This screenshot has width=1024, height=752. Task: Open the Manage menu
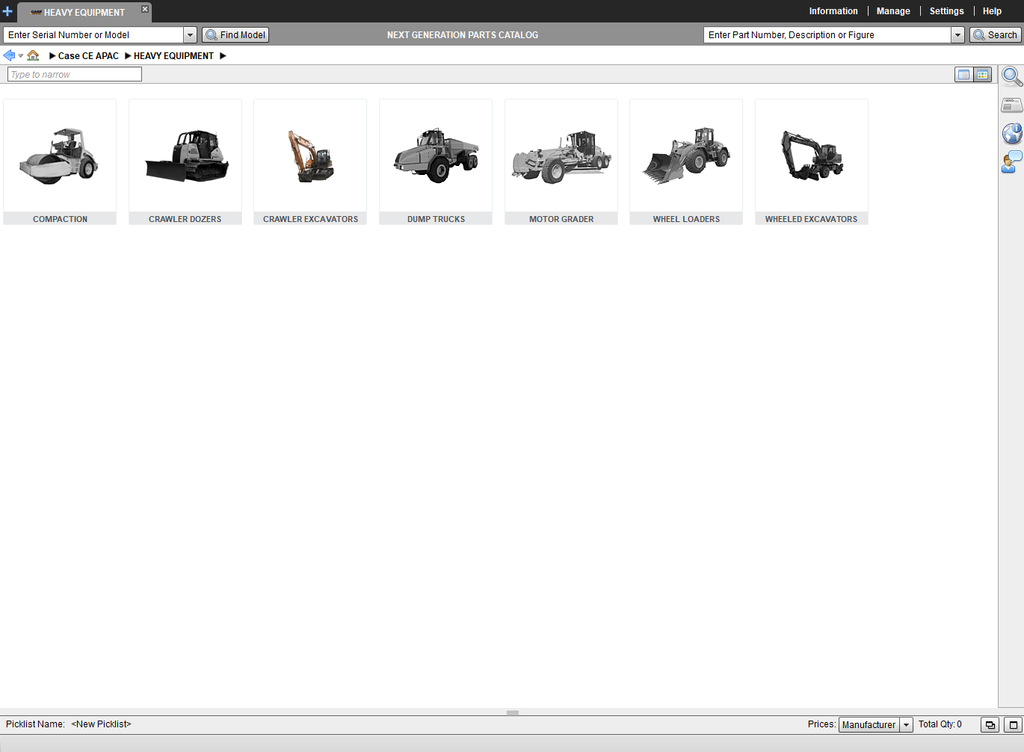point(893,11)
